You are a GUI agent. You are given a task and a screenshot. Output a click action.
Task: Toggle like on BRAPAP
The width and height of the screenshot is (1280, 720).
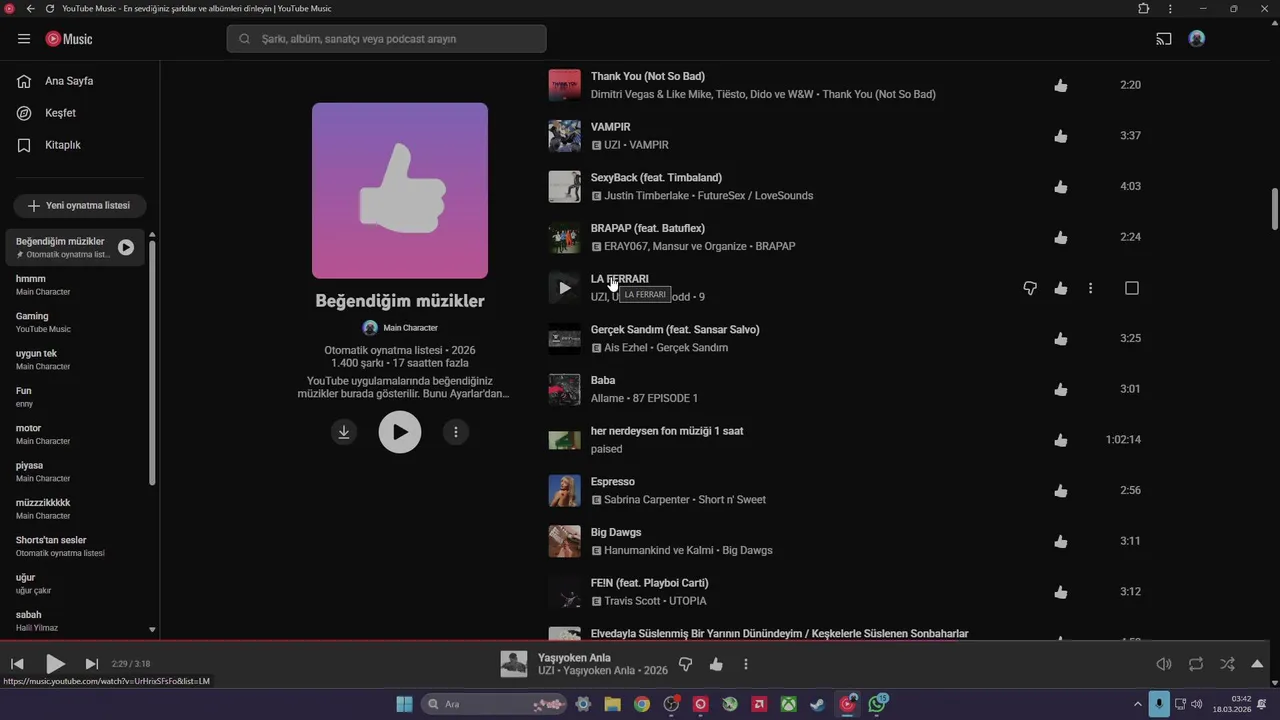pos(1061,237)
